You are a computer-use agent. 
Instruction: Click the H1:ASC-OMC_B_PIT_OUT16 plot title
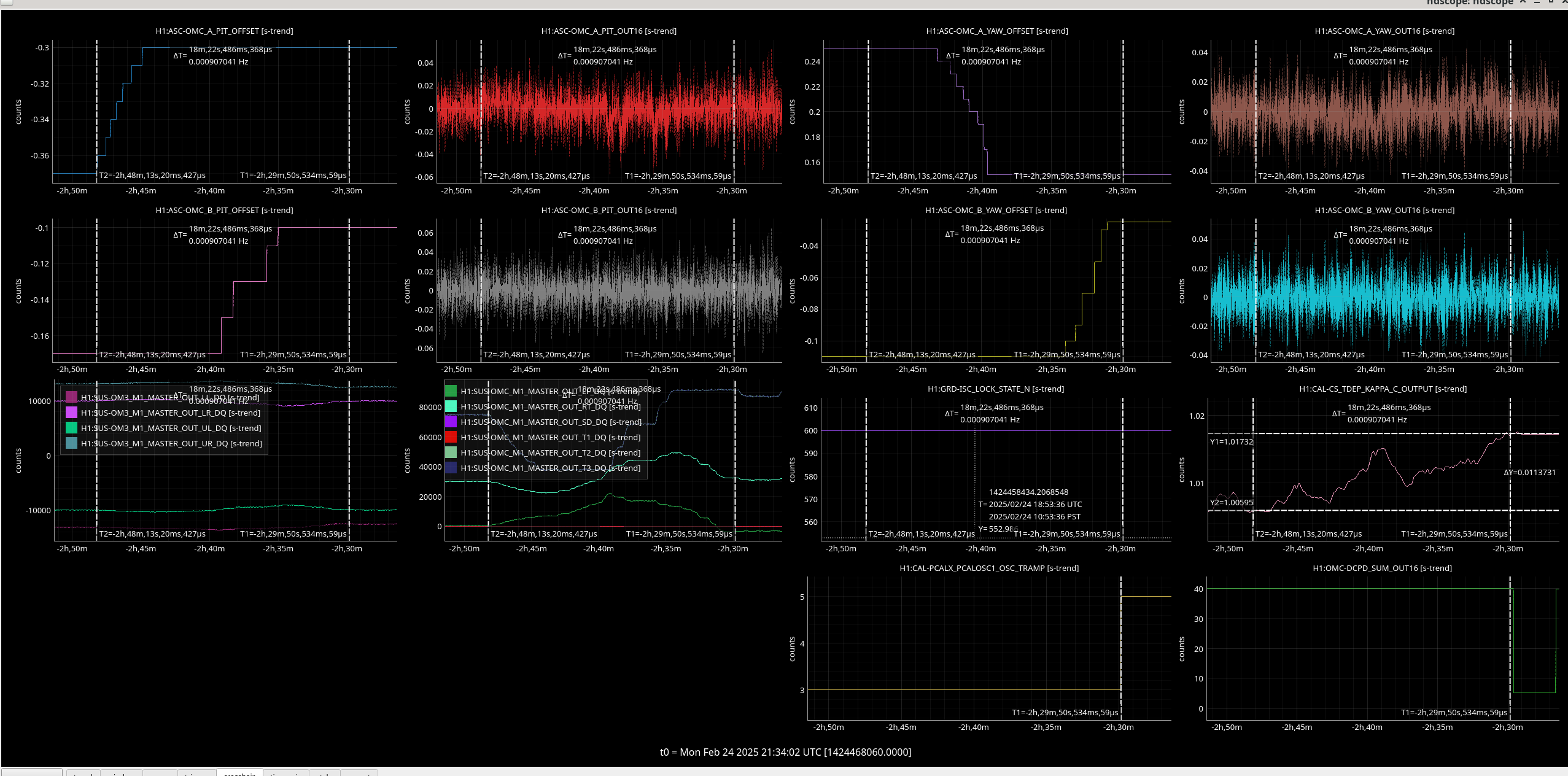tap(608, 210)
